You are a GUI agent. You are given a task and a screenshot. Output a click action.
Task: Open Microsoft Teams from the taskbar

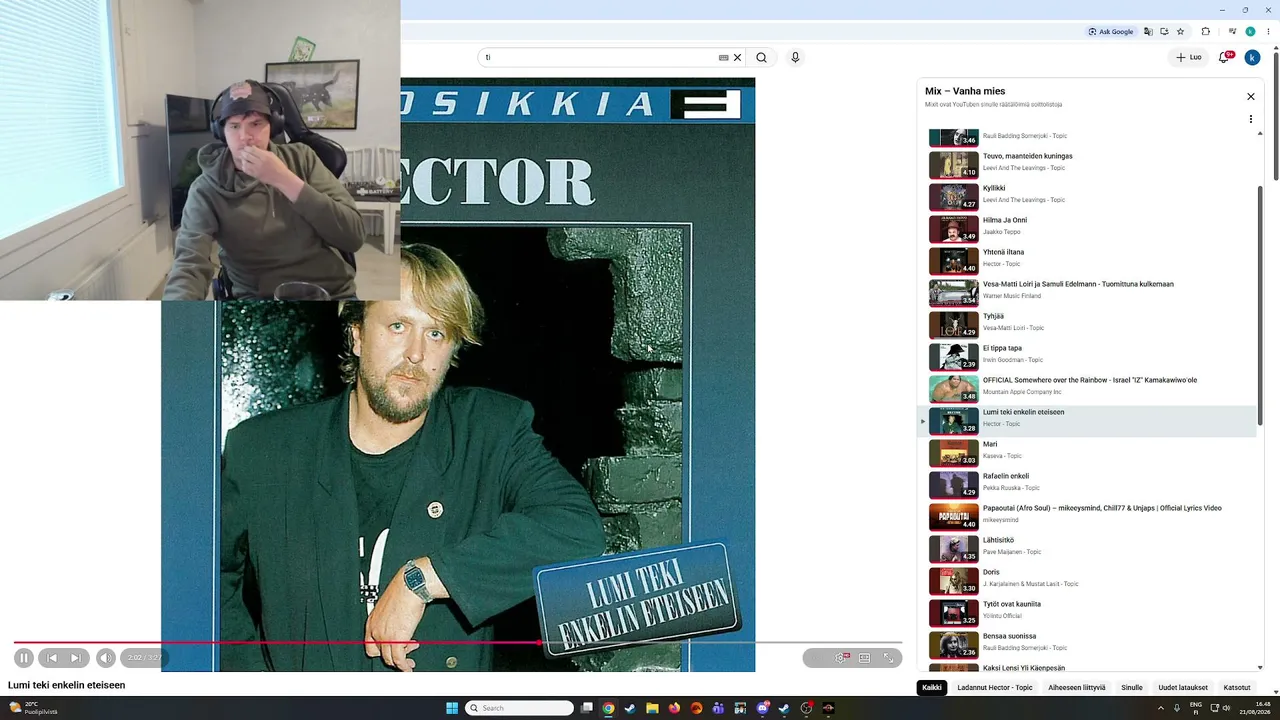718,708
